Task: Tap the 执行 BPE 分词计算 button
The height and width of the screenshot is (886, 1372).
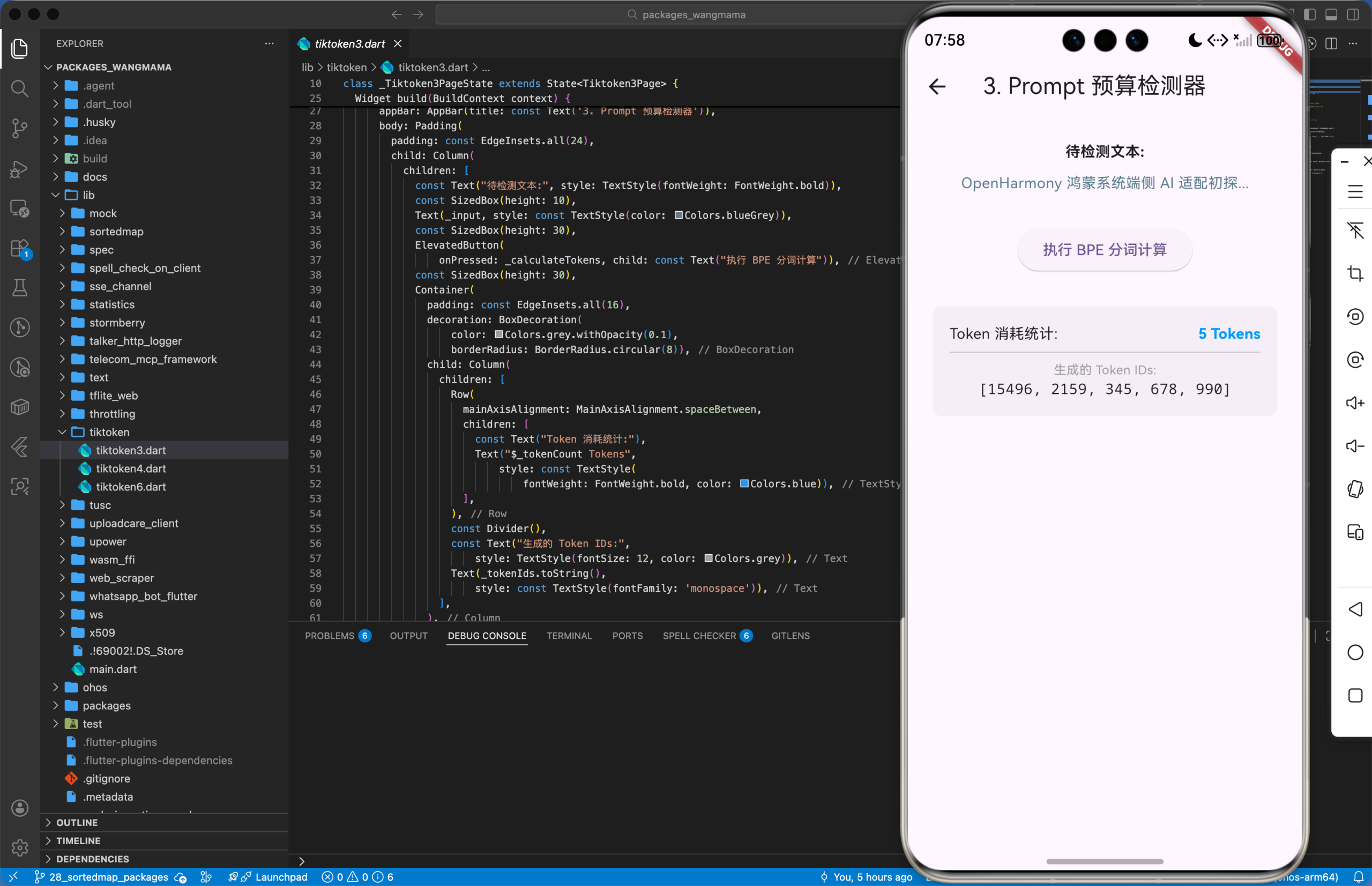Action: click(1104, 250)
